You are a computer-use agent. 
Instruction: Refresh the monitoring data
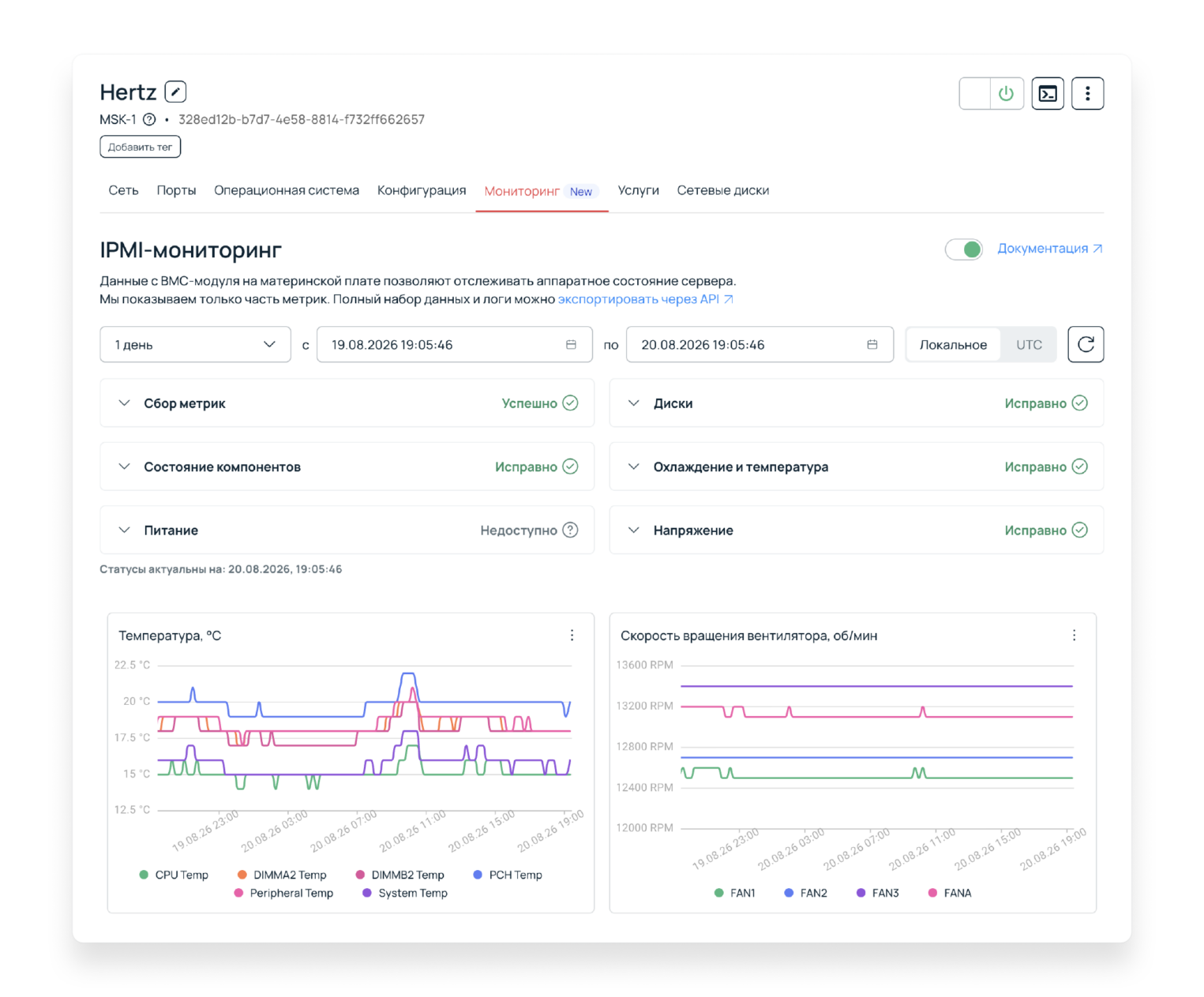pyautogui.click(x=1086, y=344)
